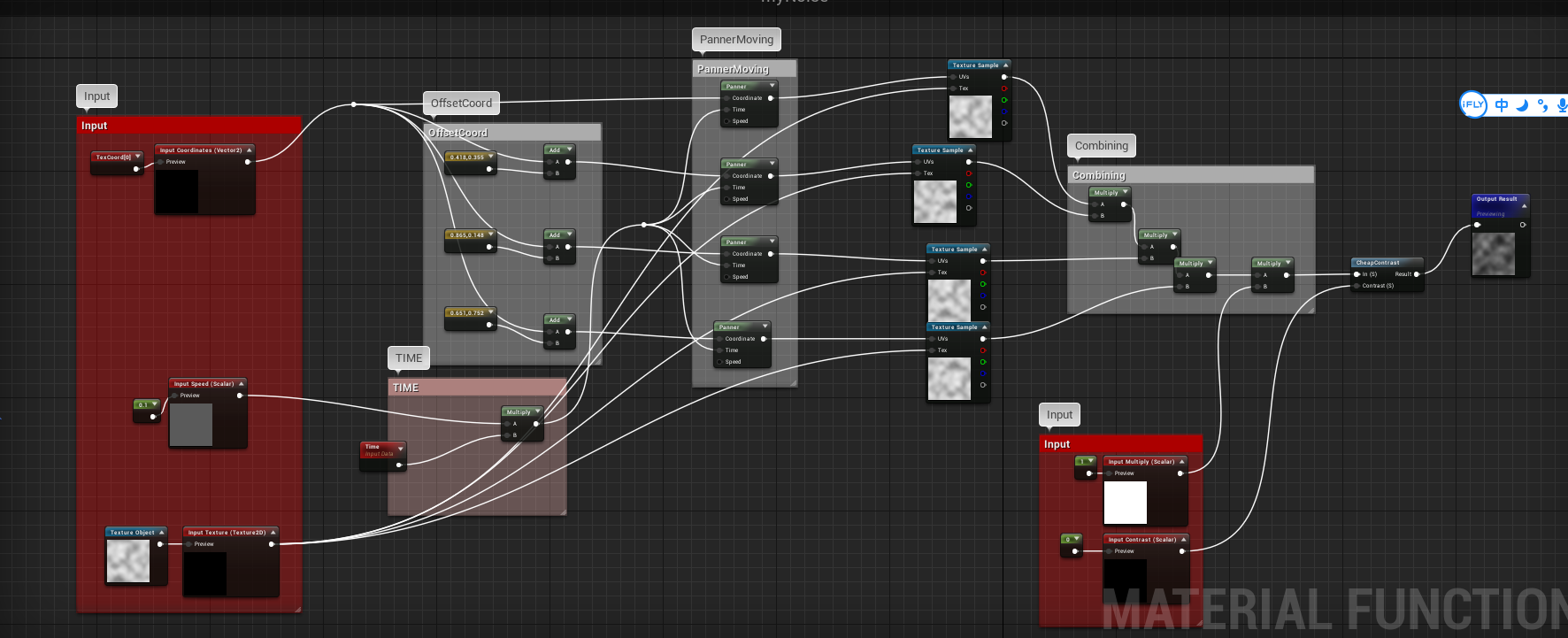The image size is (1568, 638).
Task: Click the white Input Multiply preview swatch
Action: coord(1125,503)
